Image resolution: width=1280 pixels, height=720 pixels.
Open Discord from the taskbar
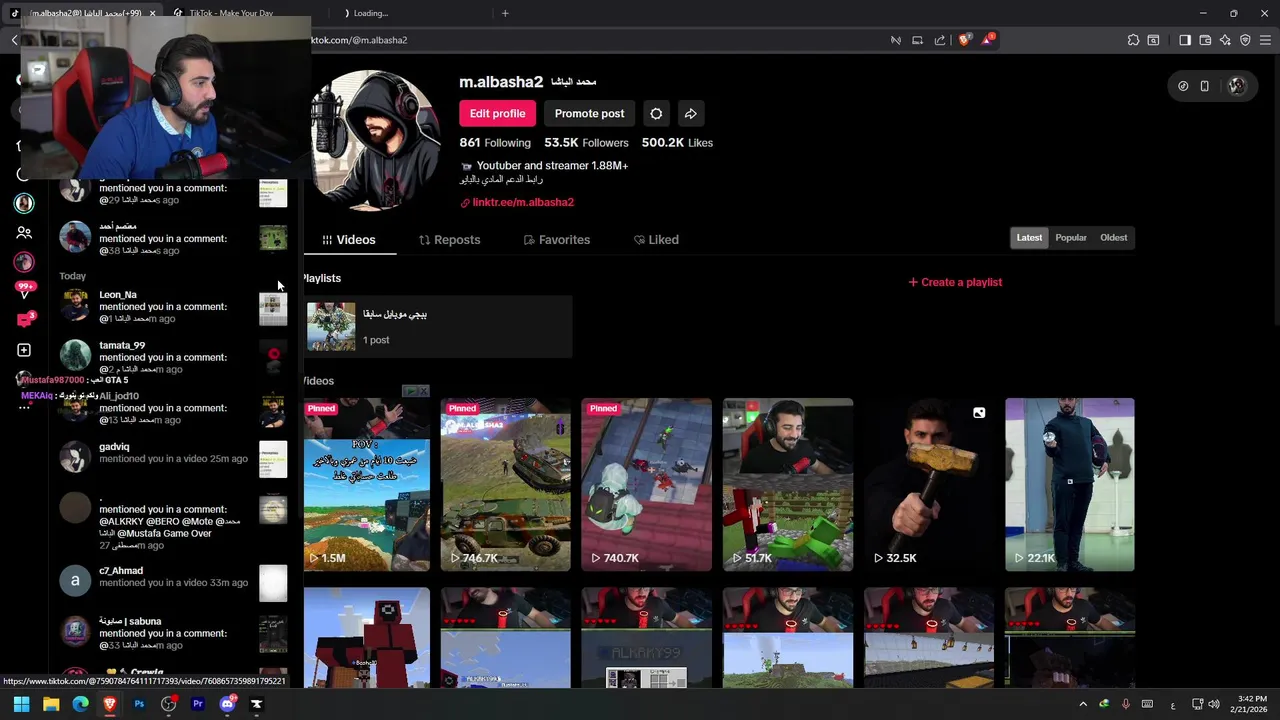(x=227, y=704)
